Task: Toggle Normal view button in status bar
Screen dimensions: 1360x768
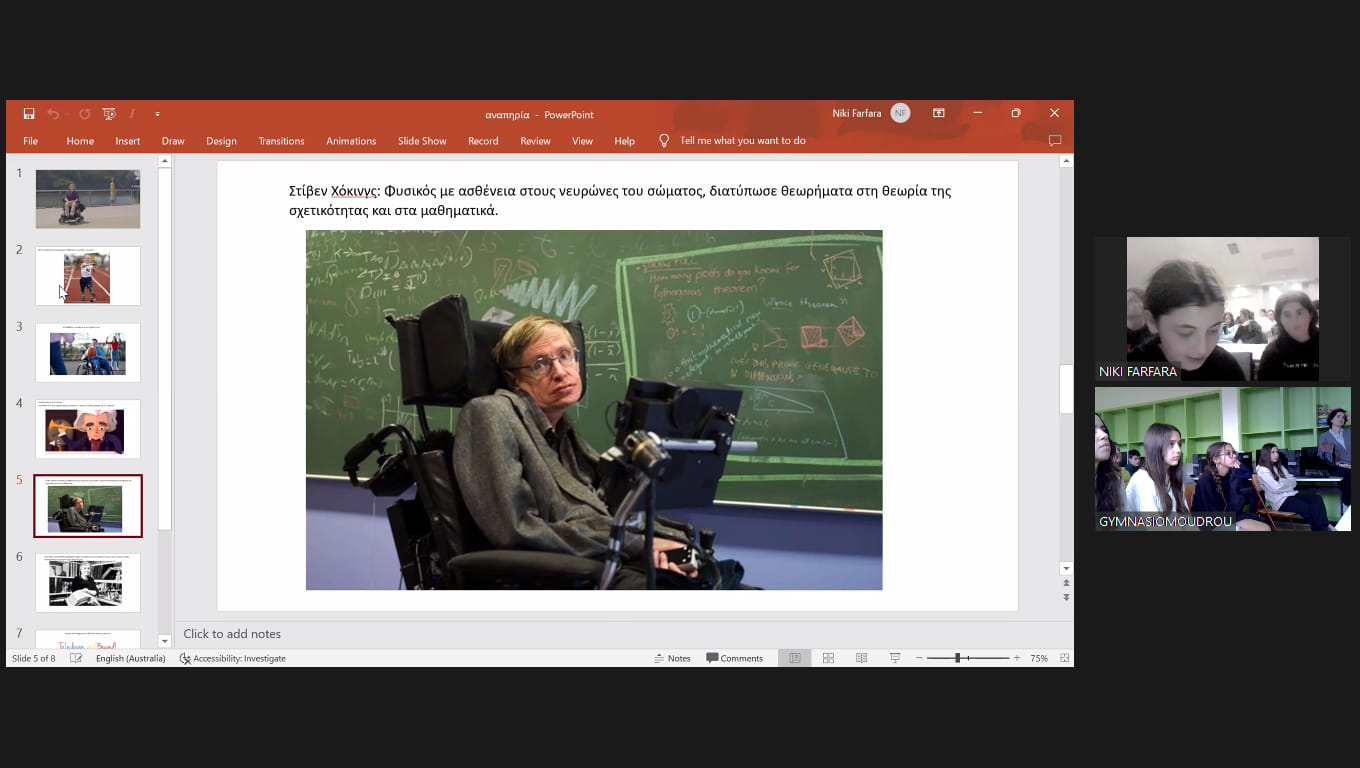Action: (795, 658)
